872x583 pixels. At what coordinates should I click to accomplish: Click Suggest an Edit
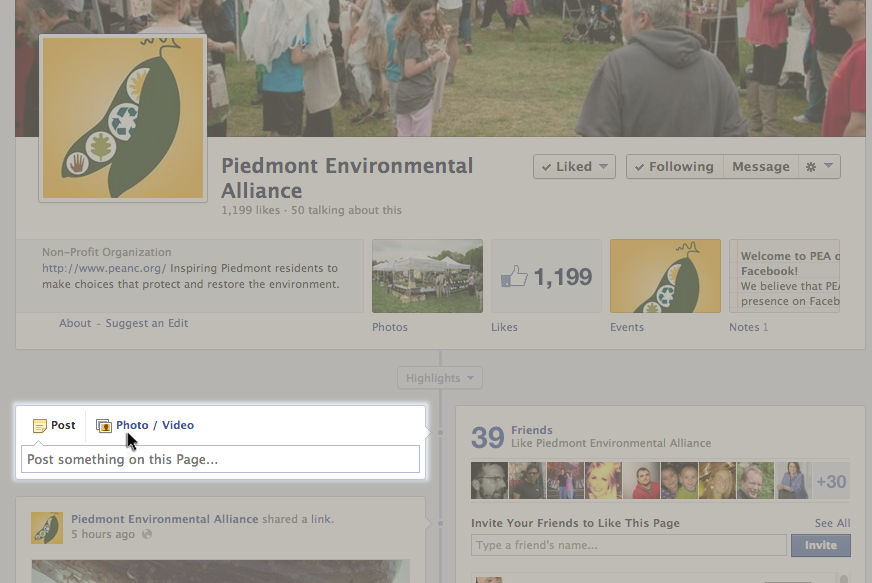147,323
